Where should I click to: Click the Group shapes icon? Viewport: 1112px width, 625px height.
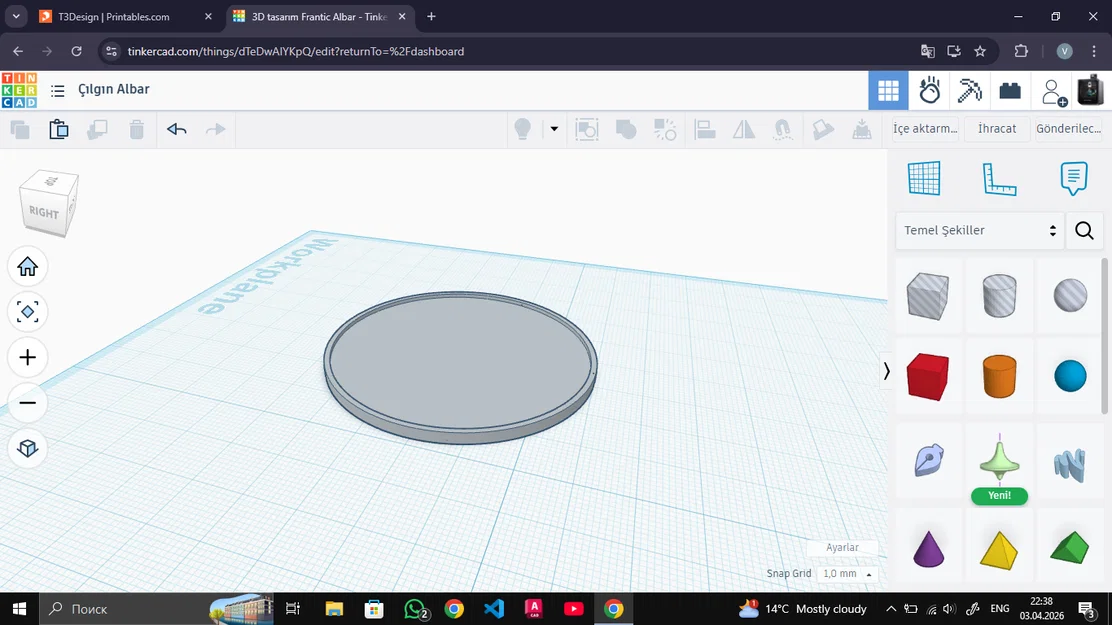(625, 129)
